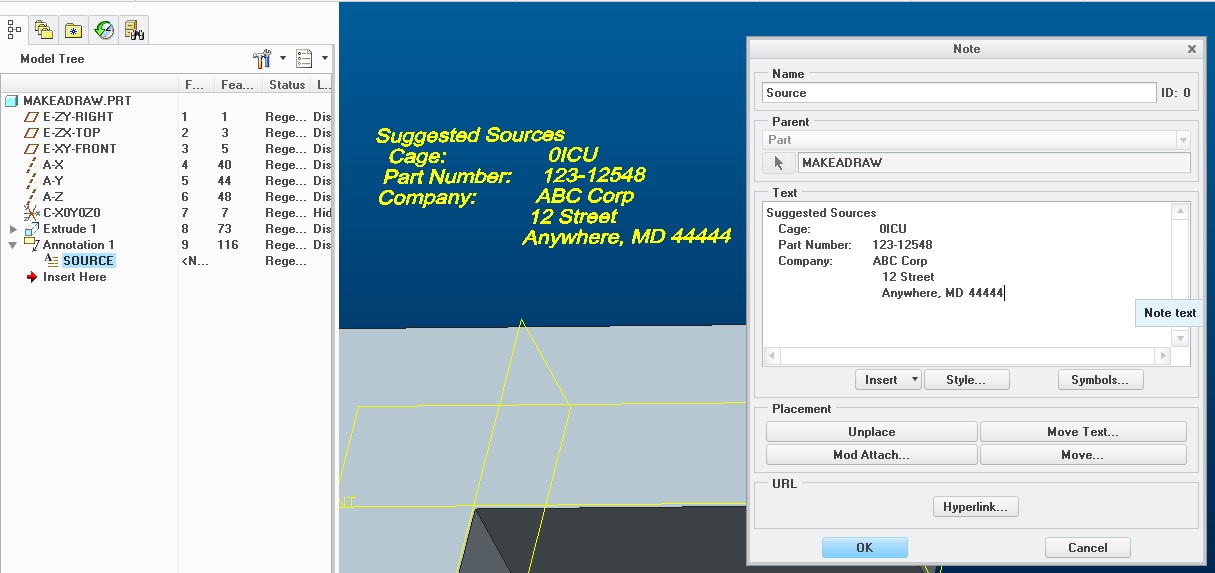
Task: Click the text area scroll down arrow
Action: tap(1180, 338)
